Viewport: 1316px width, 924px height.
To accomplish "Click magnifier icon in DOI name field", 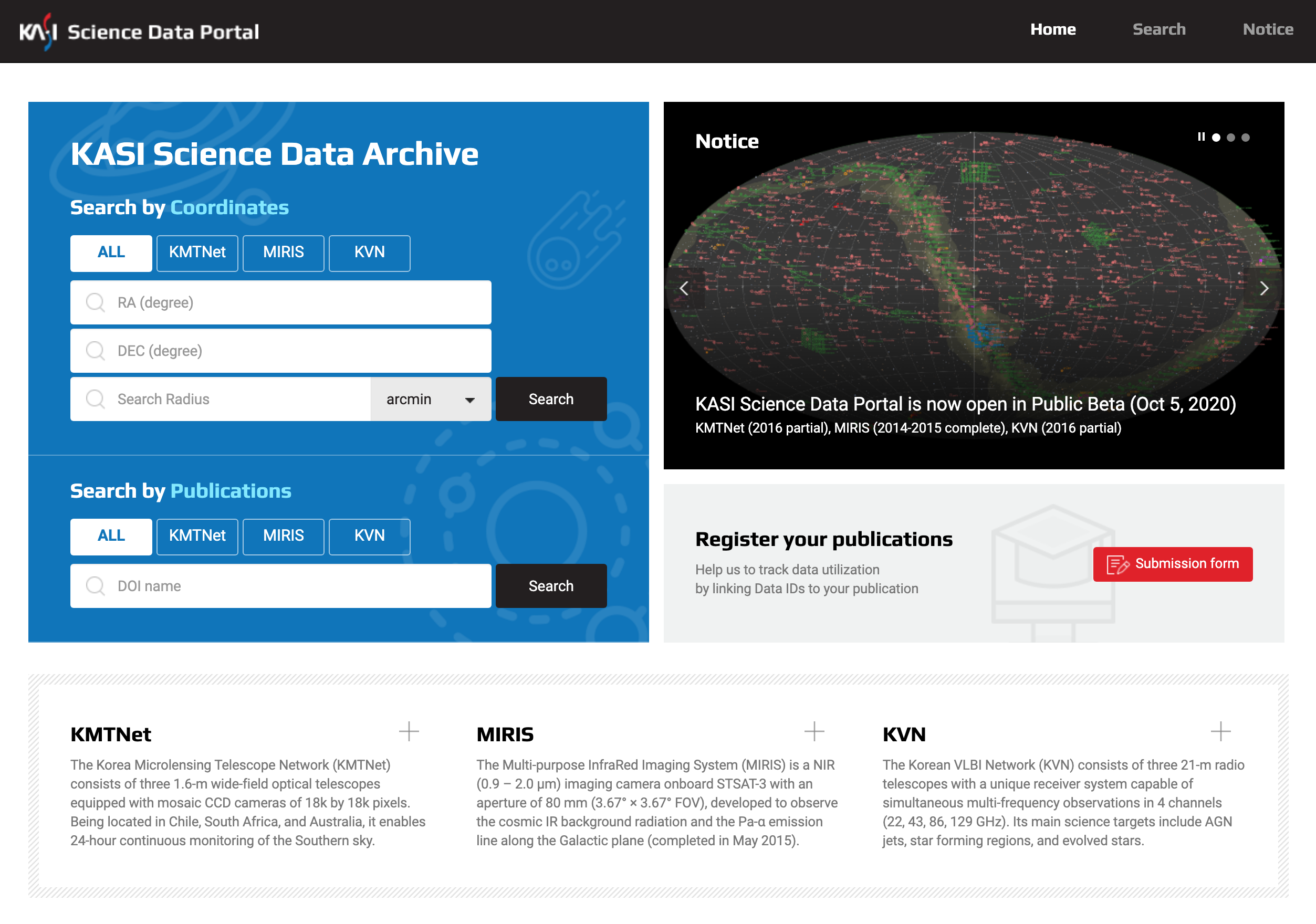I will pos(95,586).
